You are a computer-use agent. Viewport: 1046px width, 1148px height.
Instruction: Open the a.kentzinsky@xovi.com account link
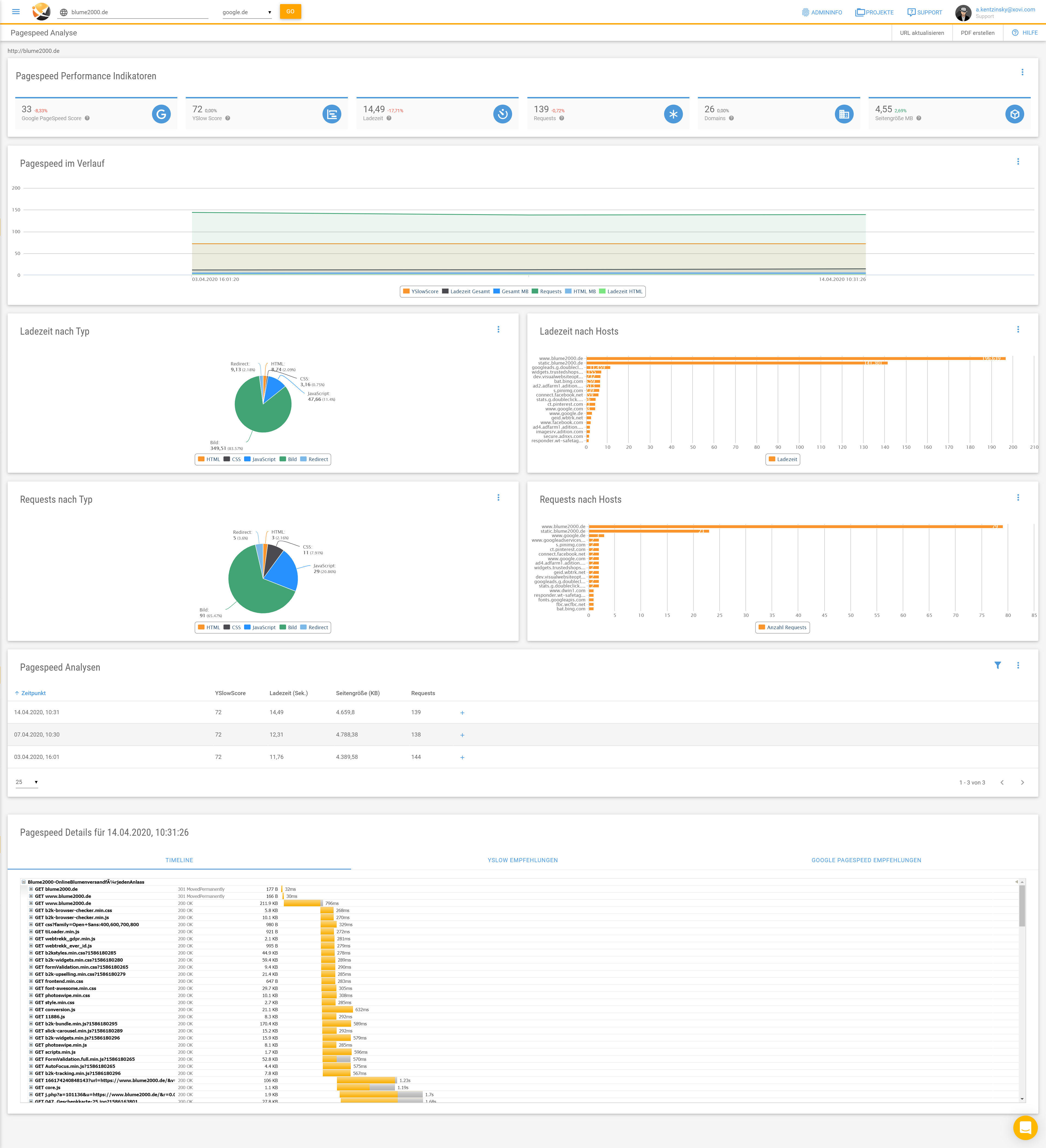(x=1005, y=10)
